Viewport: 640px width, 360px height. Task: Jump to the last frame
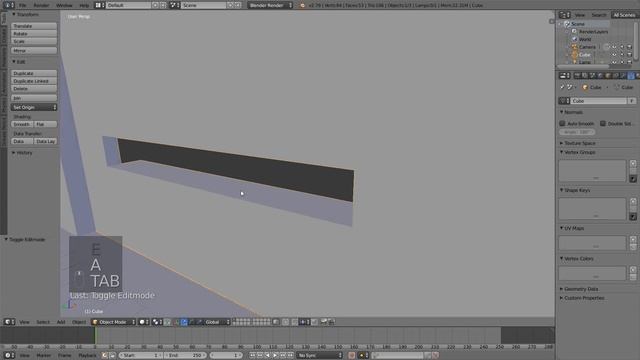coord(290,356)
